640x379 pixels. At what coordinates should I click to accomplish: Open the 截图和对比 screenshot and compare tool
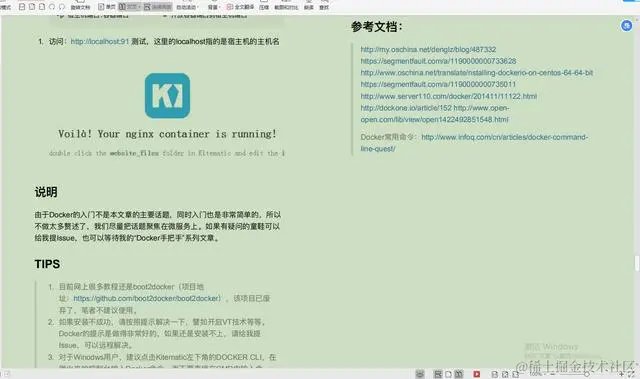coord(286,6)
